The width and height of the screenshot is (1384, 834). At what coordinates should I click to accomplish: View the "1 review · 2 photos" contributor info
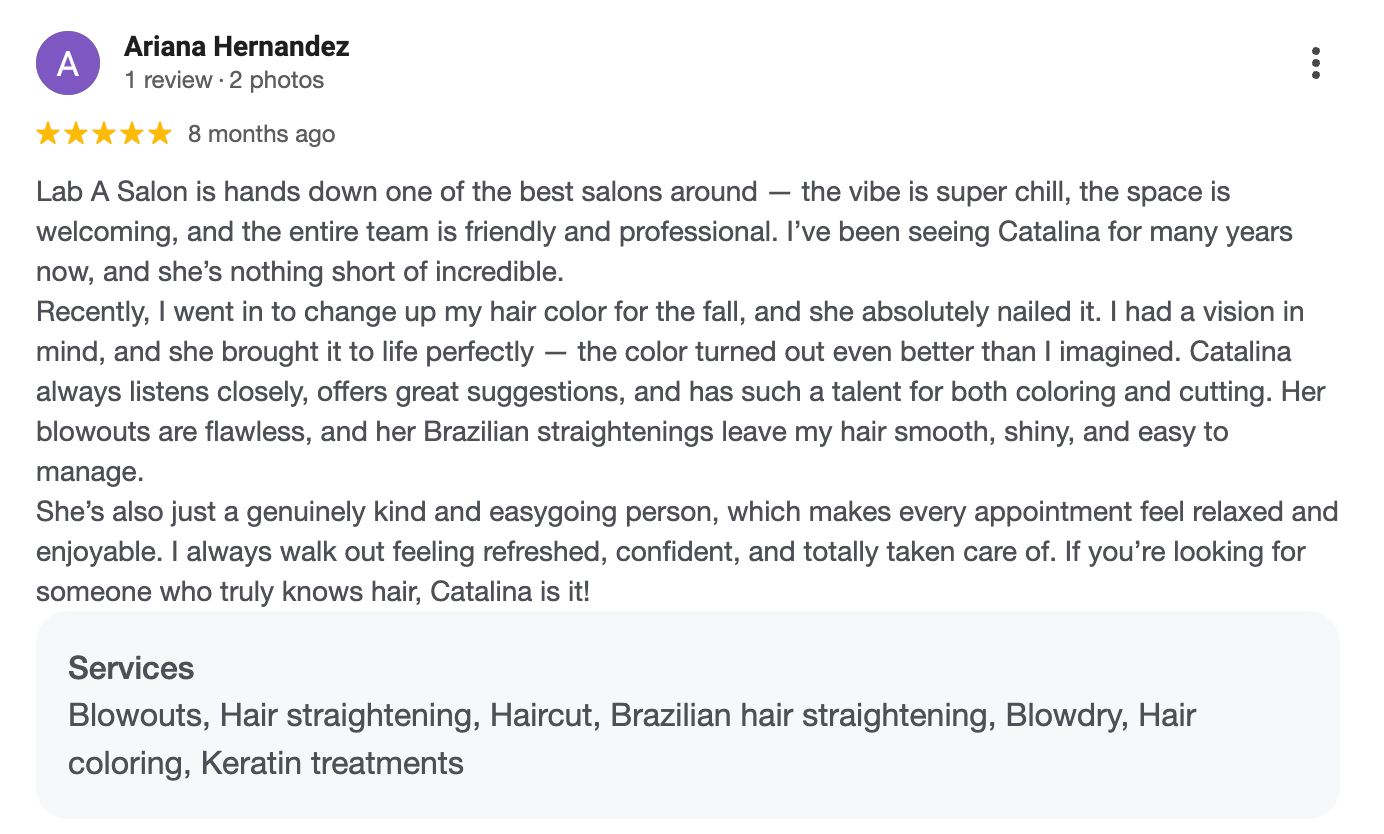pyautogui.click(x=224, y=80)
